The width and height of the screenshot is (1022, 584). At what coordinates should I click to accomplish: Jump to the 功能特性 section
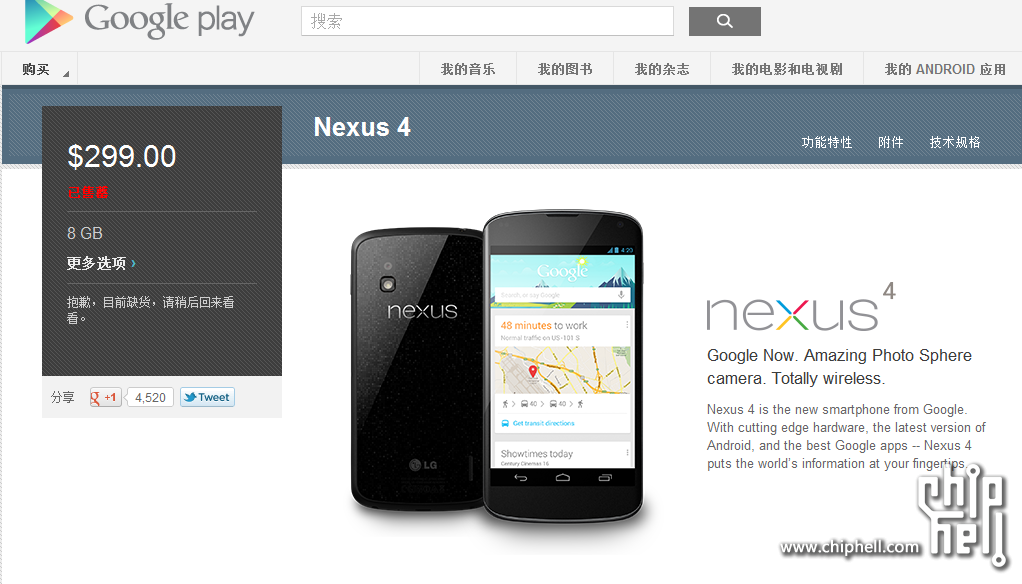point(826,142)
